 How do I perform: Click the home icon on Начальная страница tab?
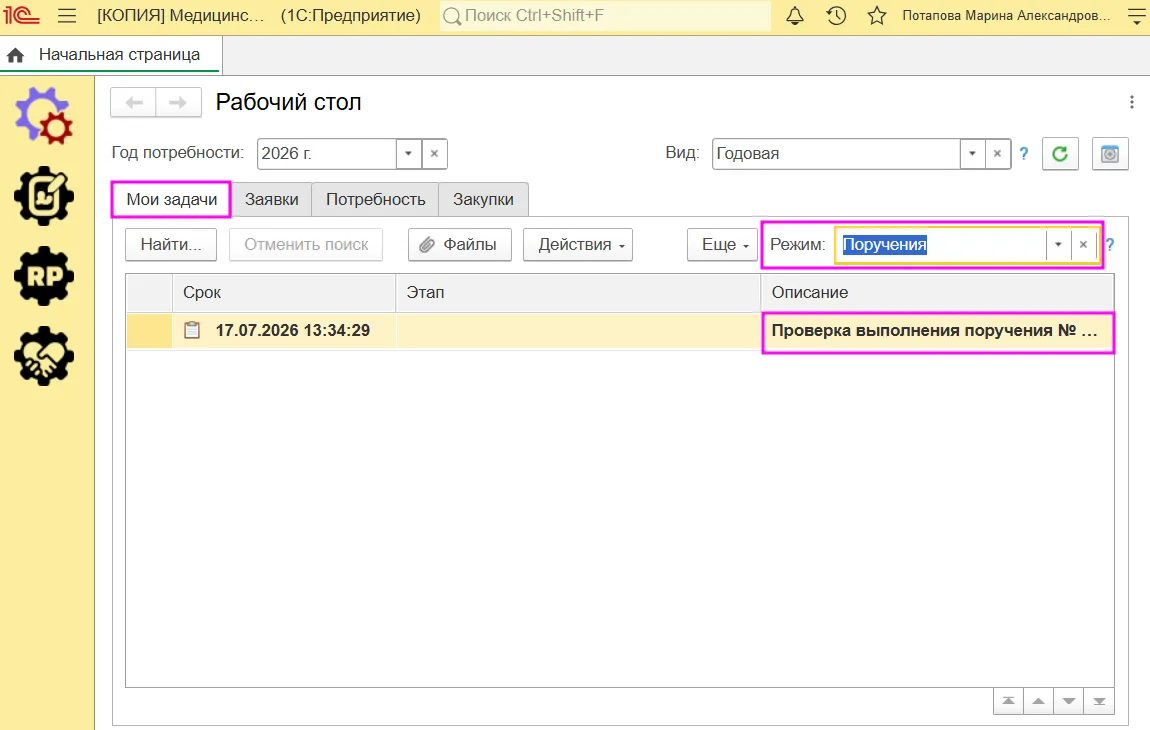[x=15, y=55]
